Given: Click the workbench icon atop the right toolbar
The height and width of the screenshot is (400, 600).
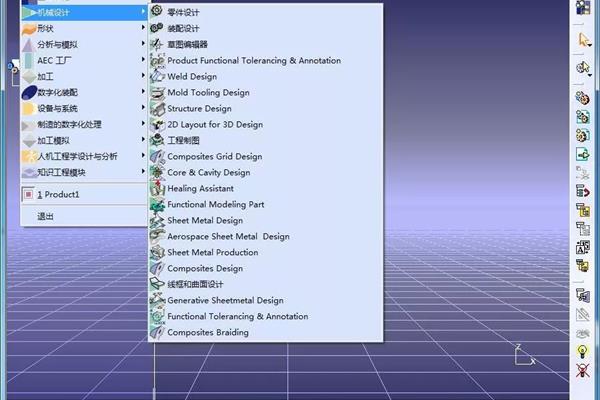Looking at the screenshot, I should click(583, 8).
